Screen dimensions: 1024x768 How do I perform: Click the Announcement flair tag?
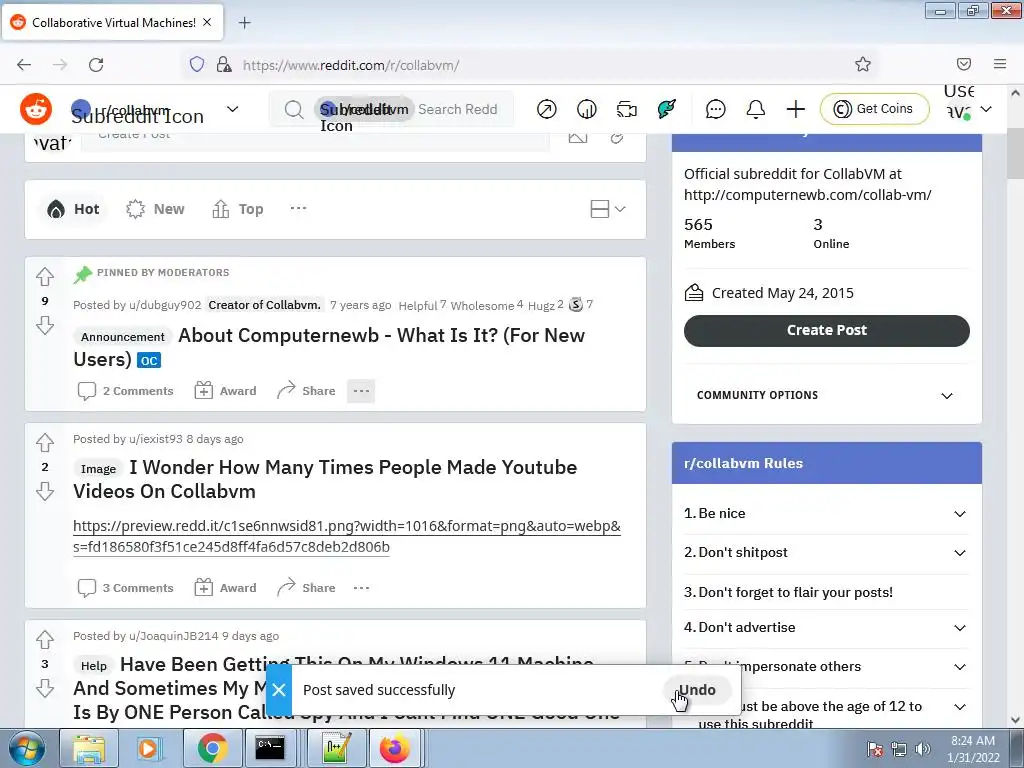pyautogui.click(x=122, y=337)
